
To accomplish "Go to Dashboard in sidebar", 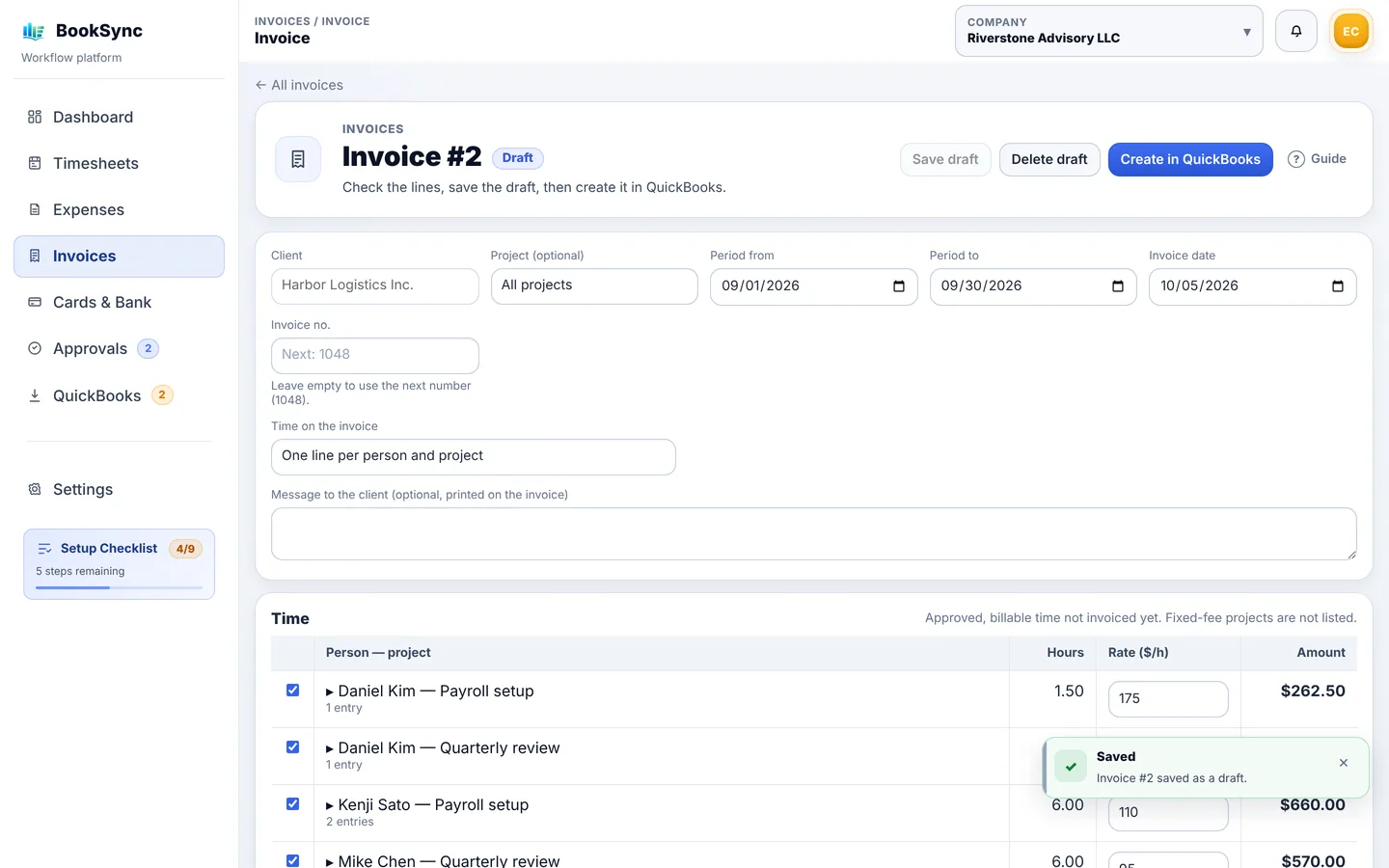I will (119, 118).
